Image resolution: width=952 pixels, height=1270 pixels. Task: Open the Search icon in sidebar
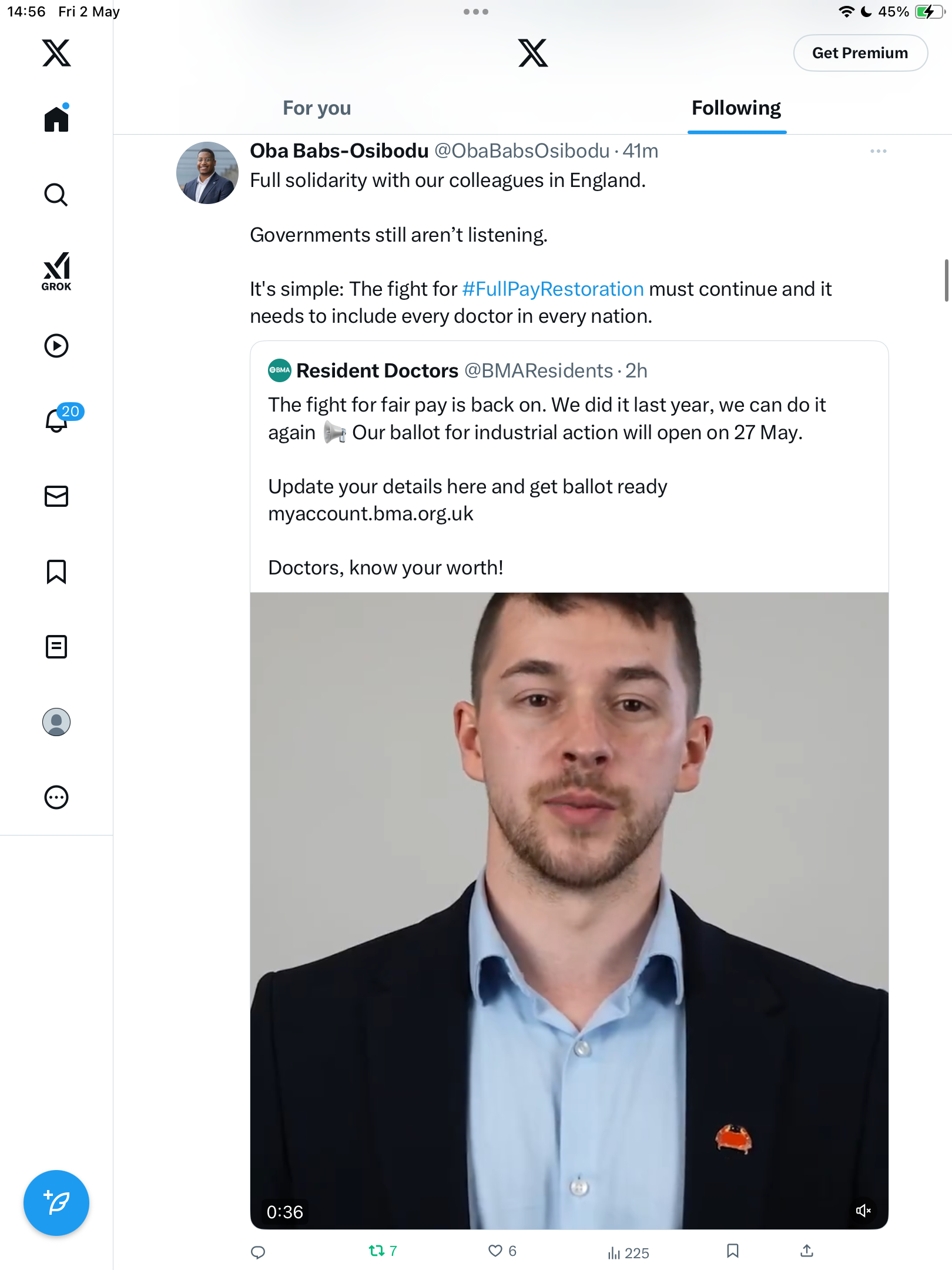click(x=56, y=195)
